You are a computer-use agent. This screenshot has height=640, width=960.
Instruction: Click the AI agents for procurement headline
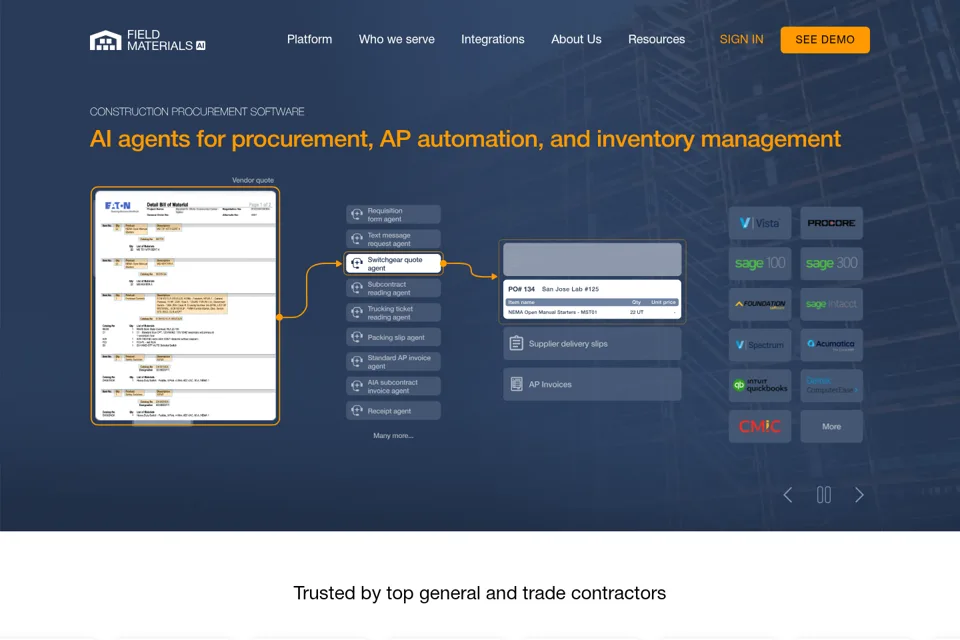(465, 139)
